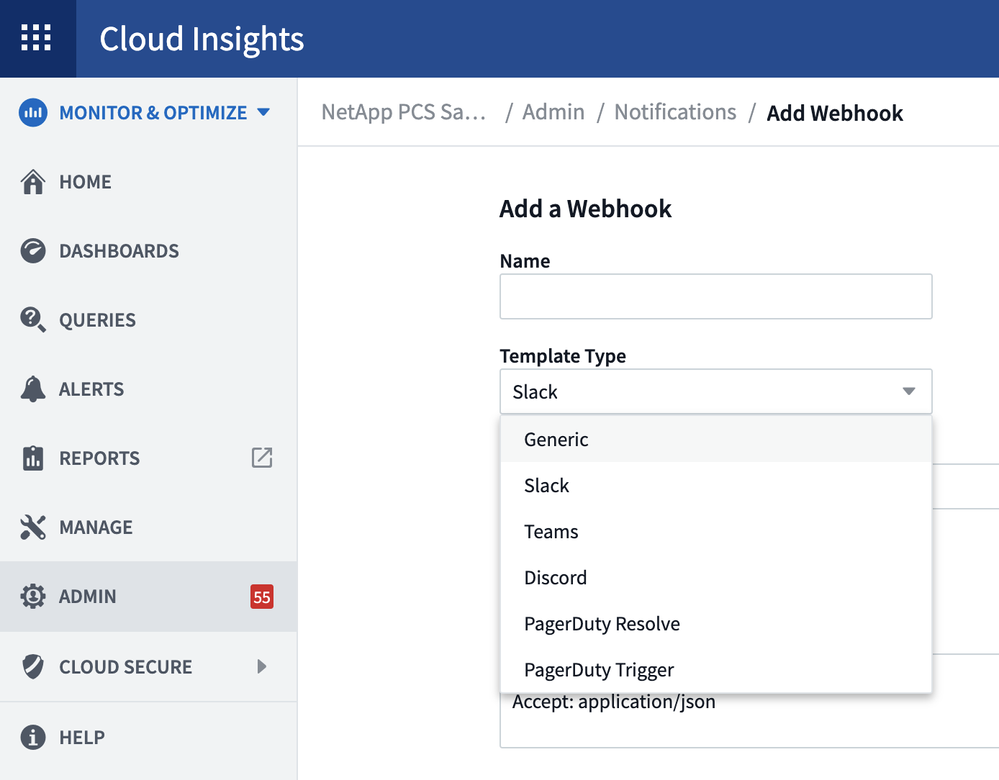Choose Teams from template list
Image resolution: width=999 pixels, height=780 pixels.
(551, 532)
